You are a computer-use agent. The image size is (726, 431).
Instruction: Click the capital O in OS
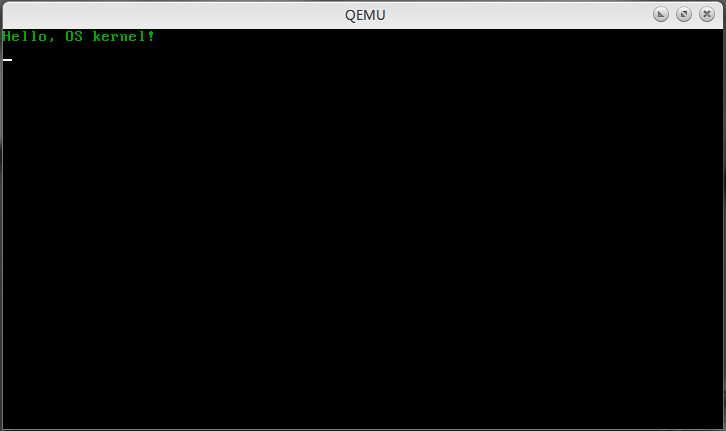(x=69, y=37)
